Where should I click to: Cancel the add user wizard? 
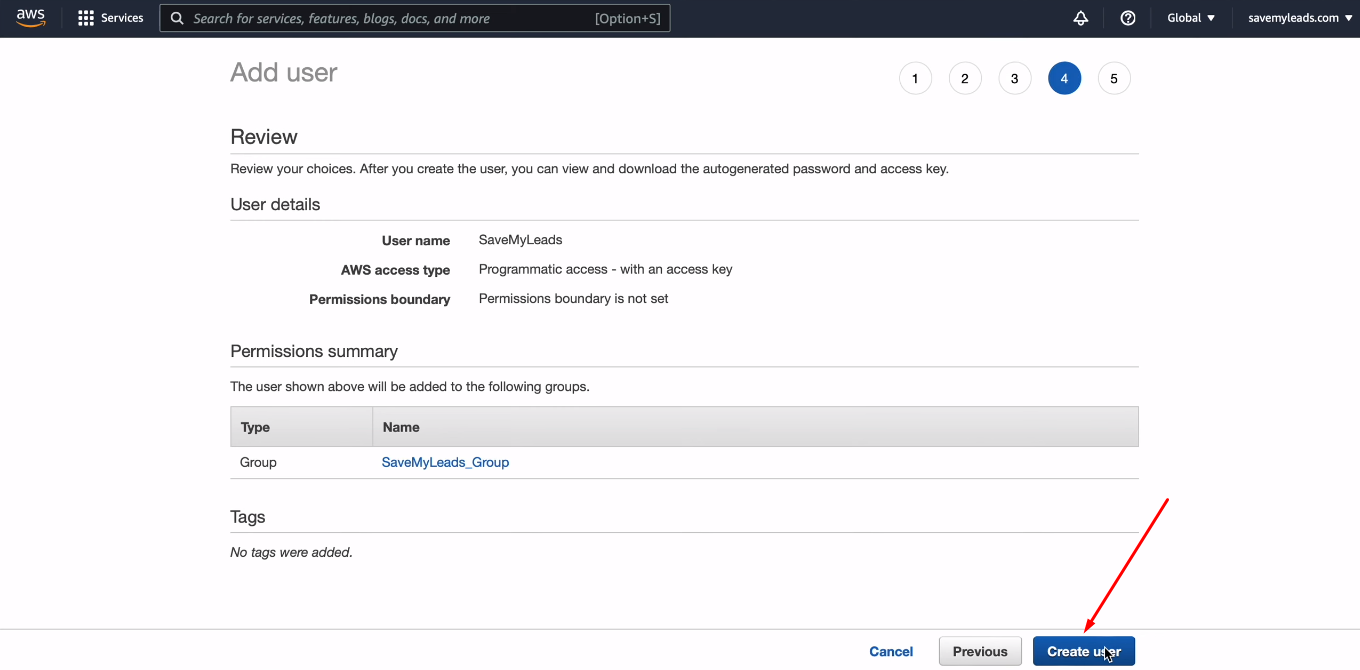tap(891, 651)
